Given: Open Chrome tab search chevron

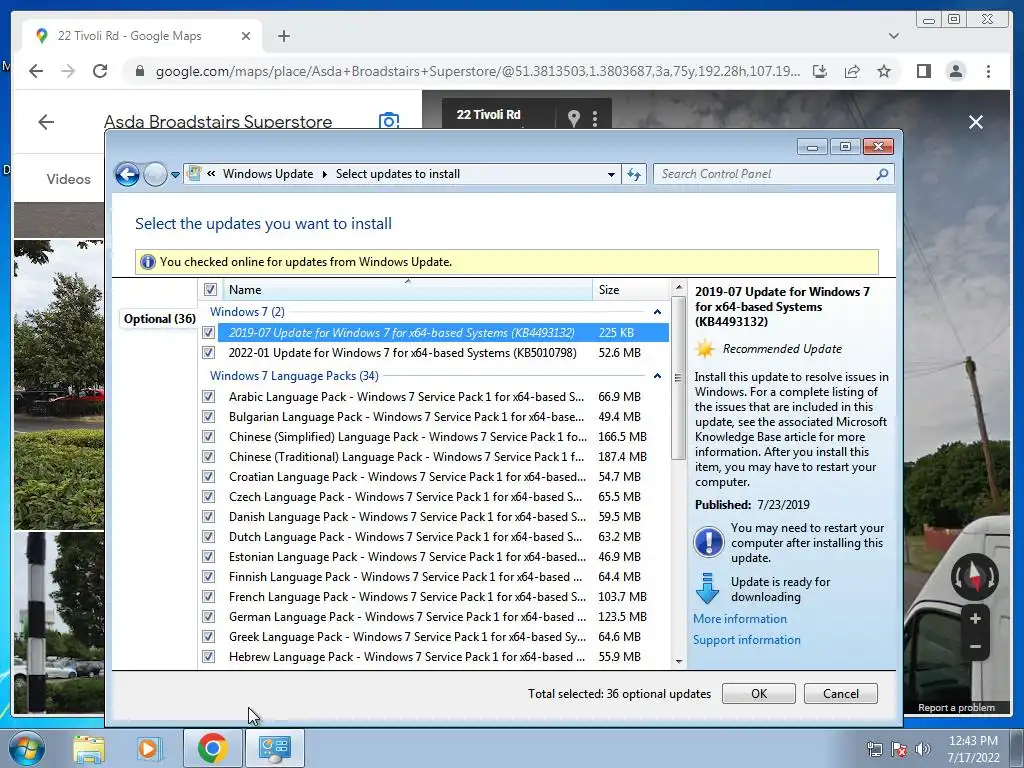Looking at the screenshot, I should (x=893, y=36).
